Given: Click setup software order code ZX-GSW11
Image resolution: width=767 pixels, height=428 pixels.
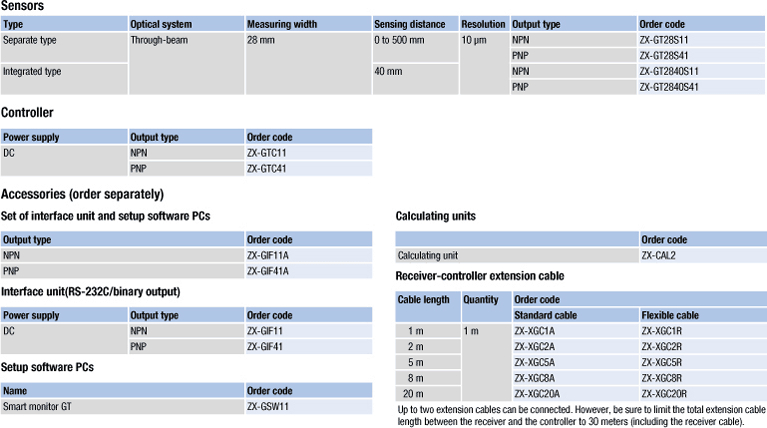Looking at the screenshot, I should tap(268, 406).
